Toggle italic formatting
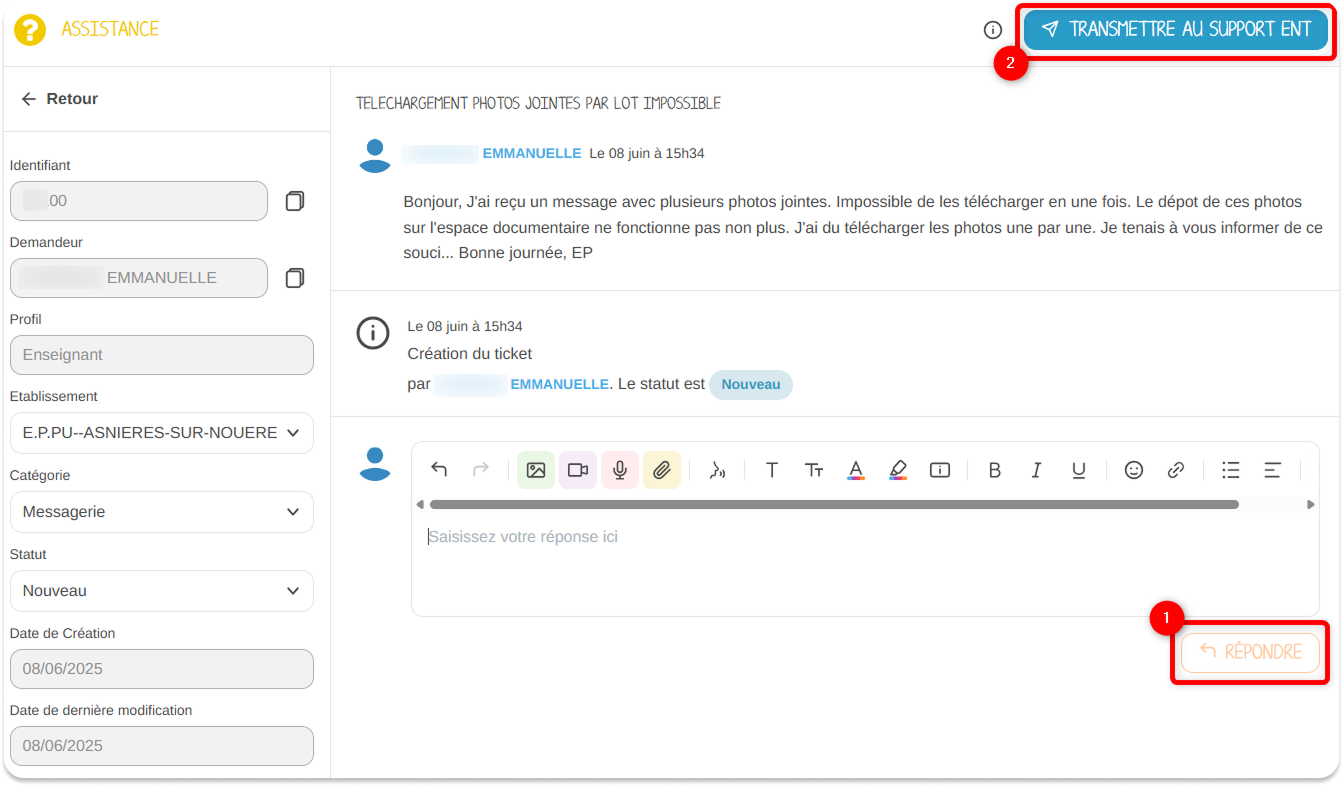1343x786 pixels. 1037,470
